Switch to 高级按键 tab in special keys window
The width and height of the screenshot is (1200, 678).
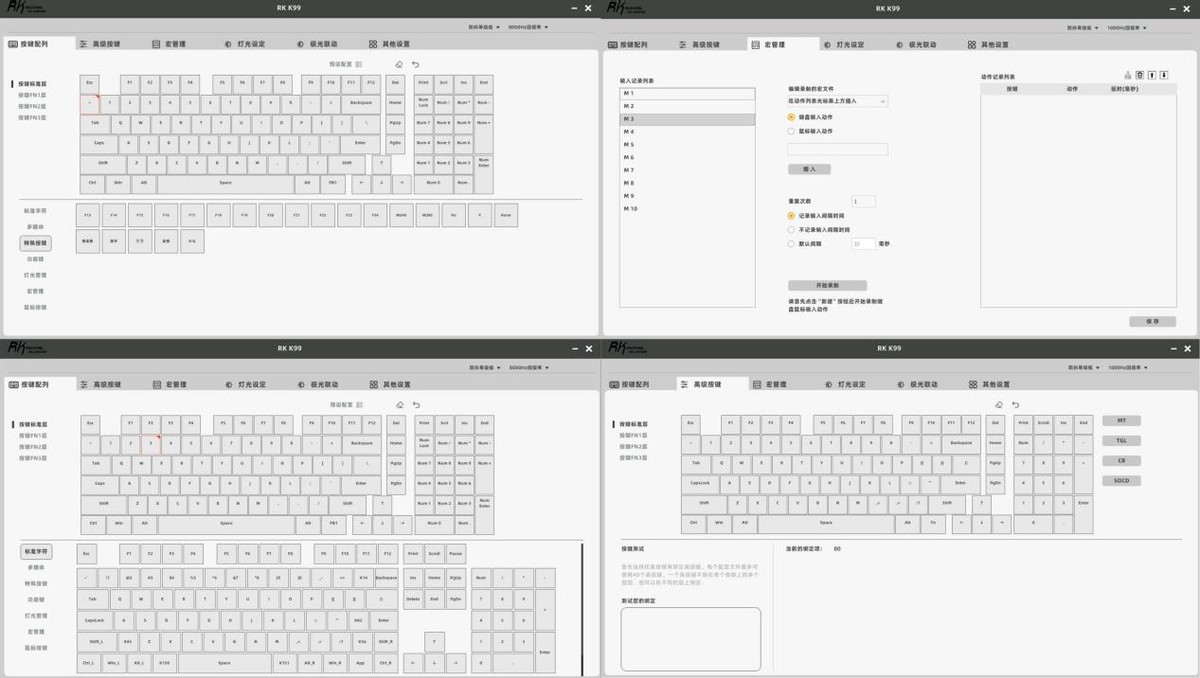100,45
